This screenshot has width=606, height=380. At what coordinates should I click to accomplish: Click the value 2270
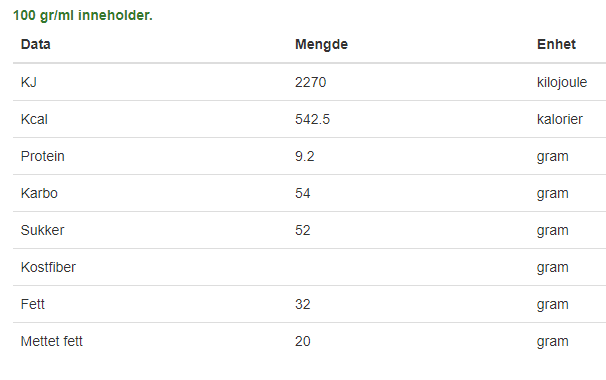coord(310,82)
